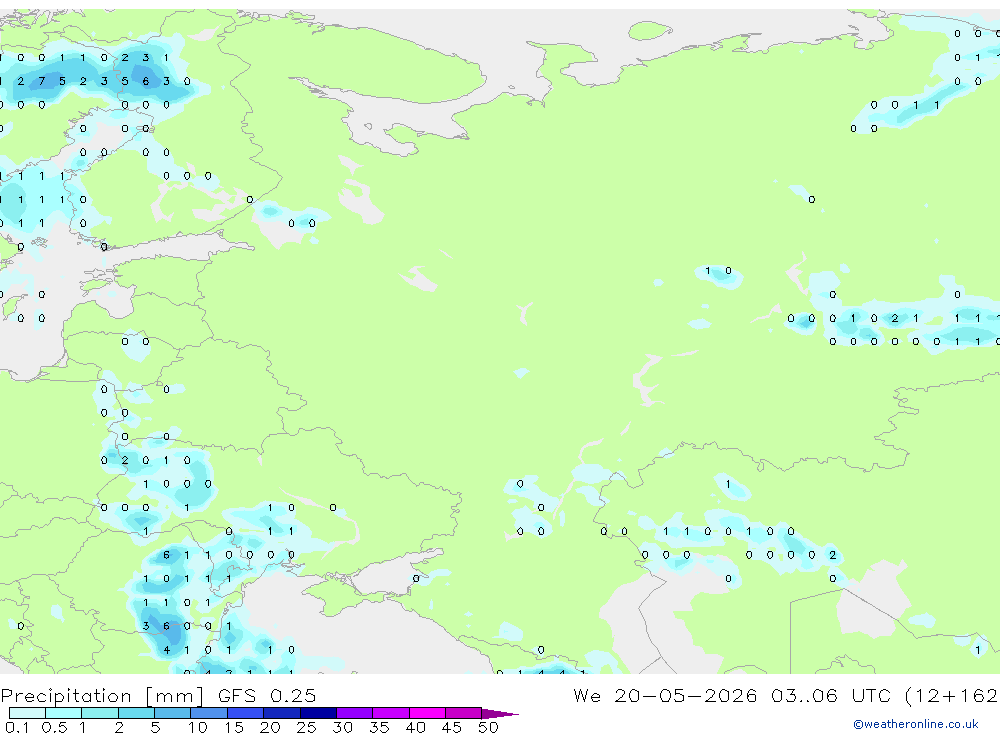Pick the legend swatch between 1 and 2

[100, 713]
